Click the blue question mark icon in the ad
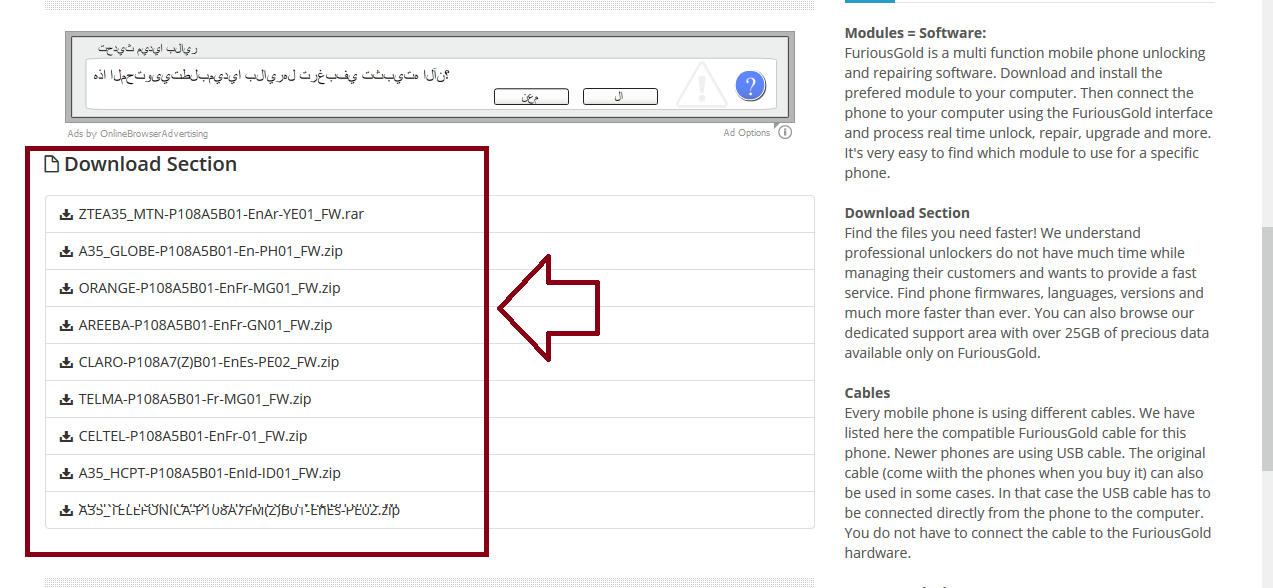Viewport: 1273px width, 588px height. (750, 86)
